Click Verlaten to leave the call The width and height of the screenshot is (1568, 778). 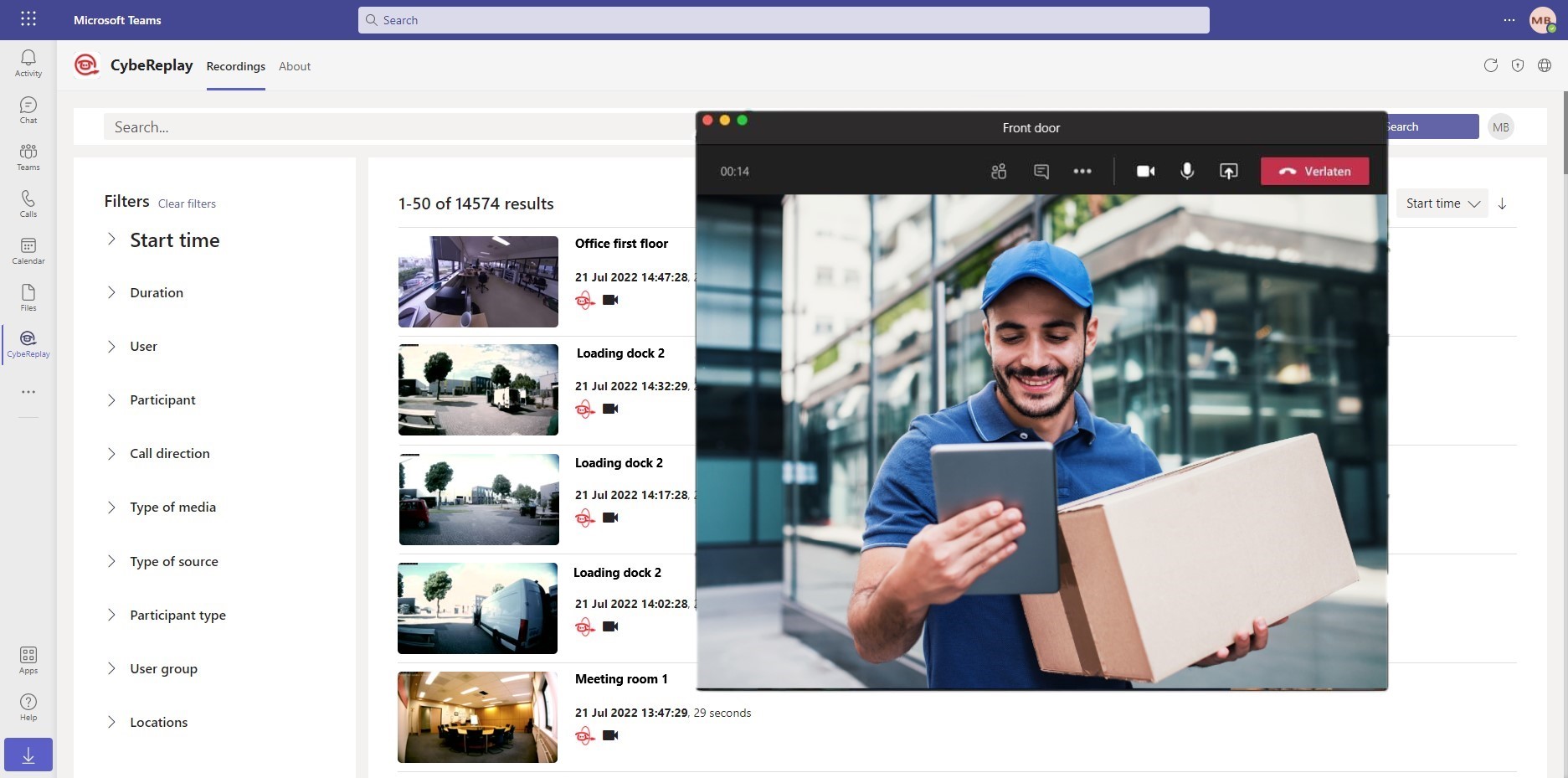[1314, 171]
